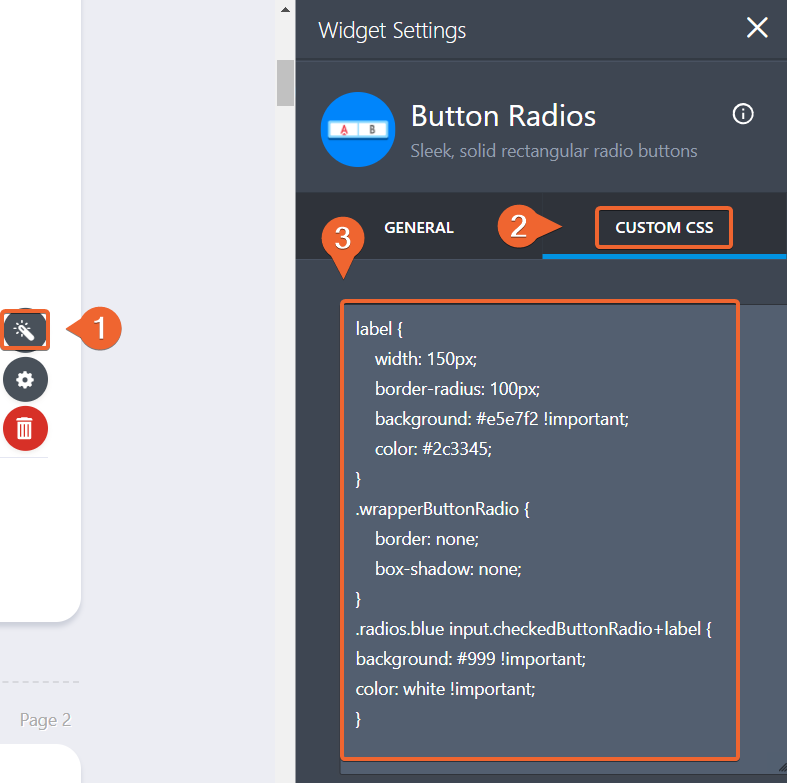Delete the field using the red trash icon
This screenshot has width=787, height=783.
point(25,429)
